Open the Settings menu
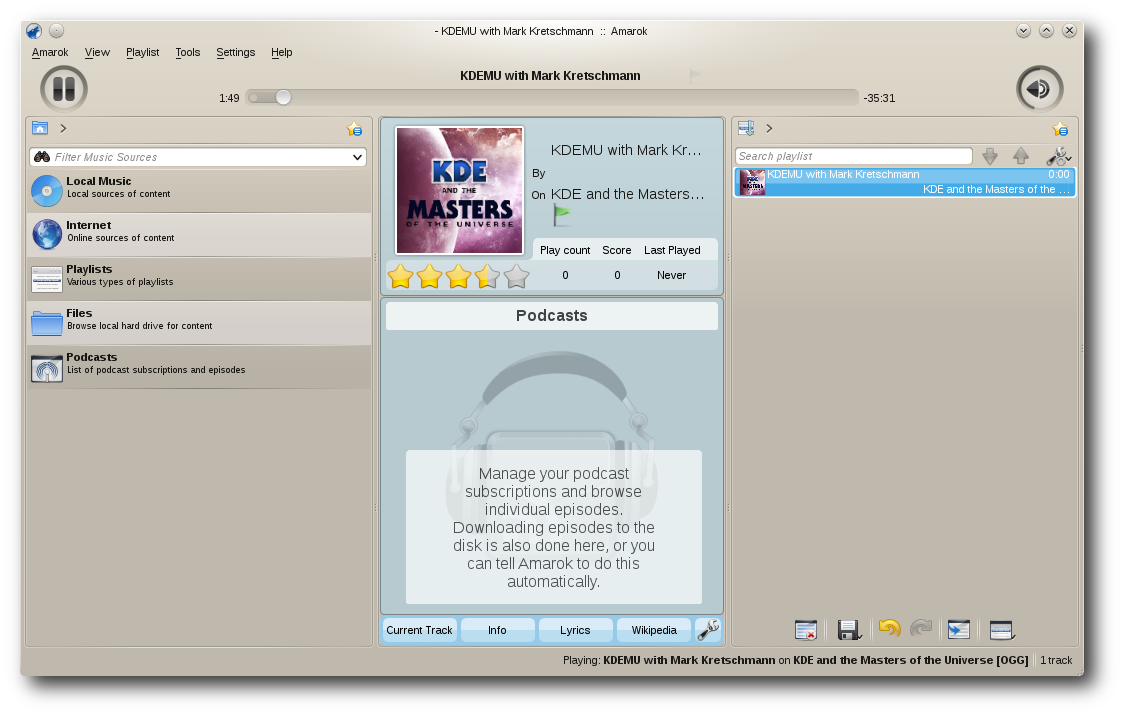 pyautogui.click(x=236, y=52)
